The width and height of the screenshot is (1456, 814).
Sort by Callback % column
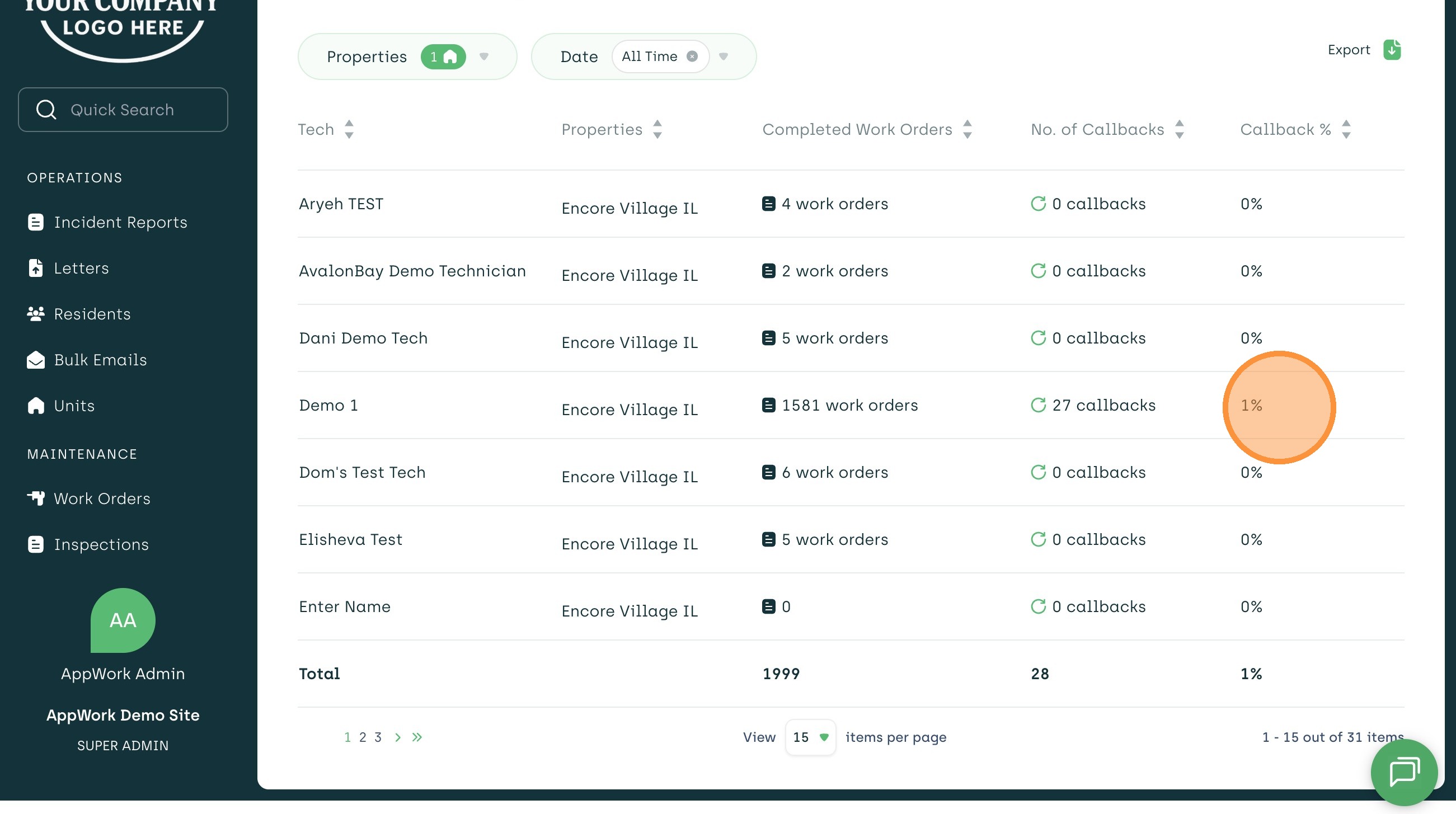click(x=1346, y=129)
